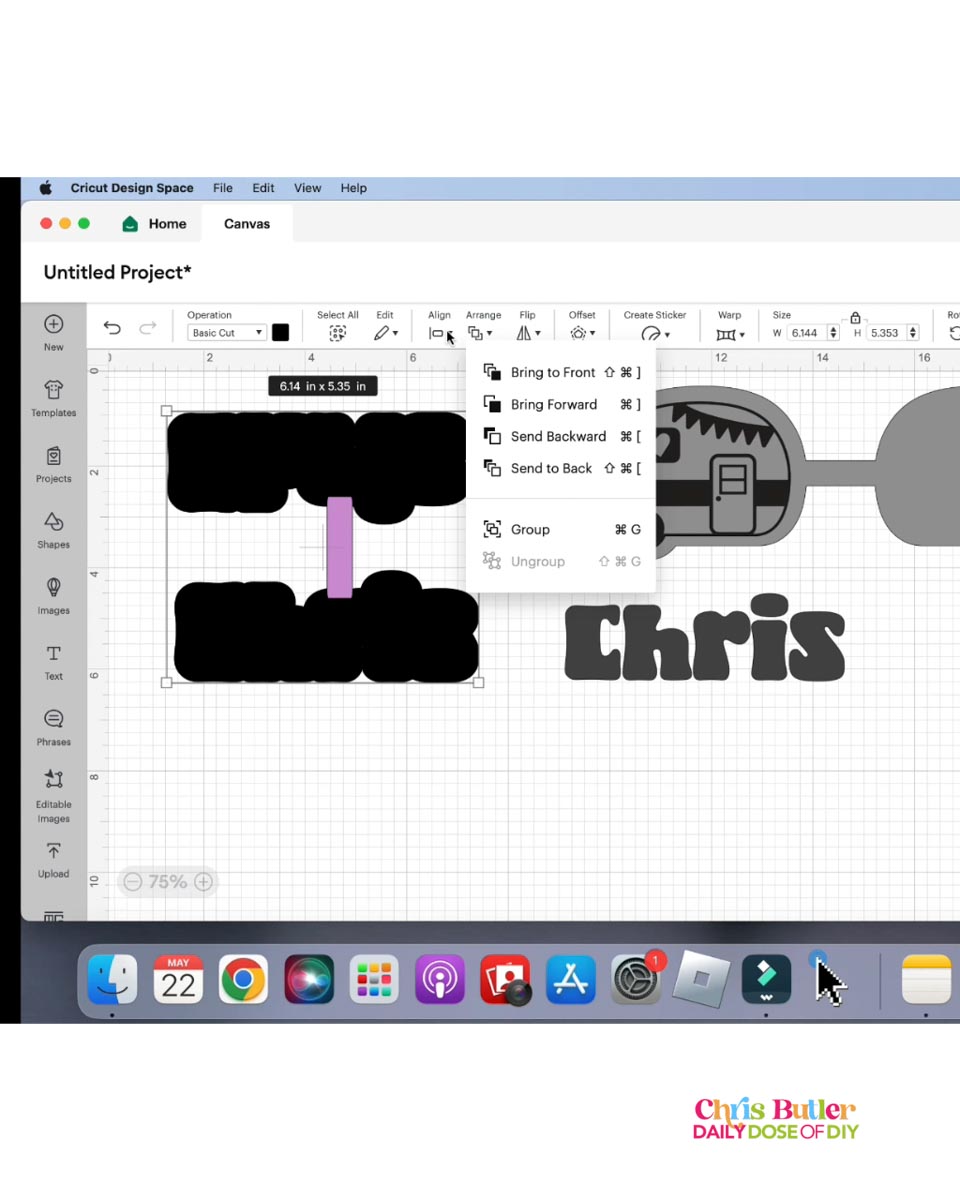Open the Edit pencil tool
Screen dimensions: 960x1200
coord(381,333)
